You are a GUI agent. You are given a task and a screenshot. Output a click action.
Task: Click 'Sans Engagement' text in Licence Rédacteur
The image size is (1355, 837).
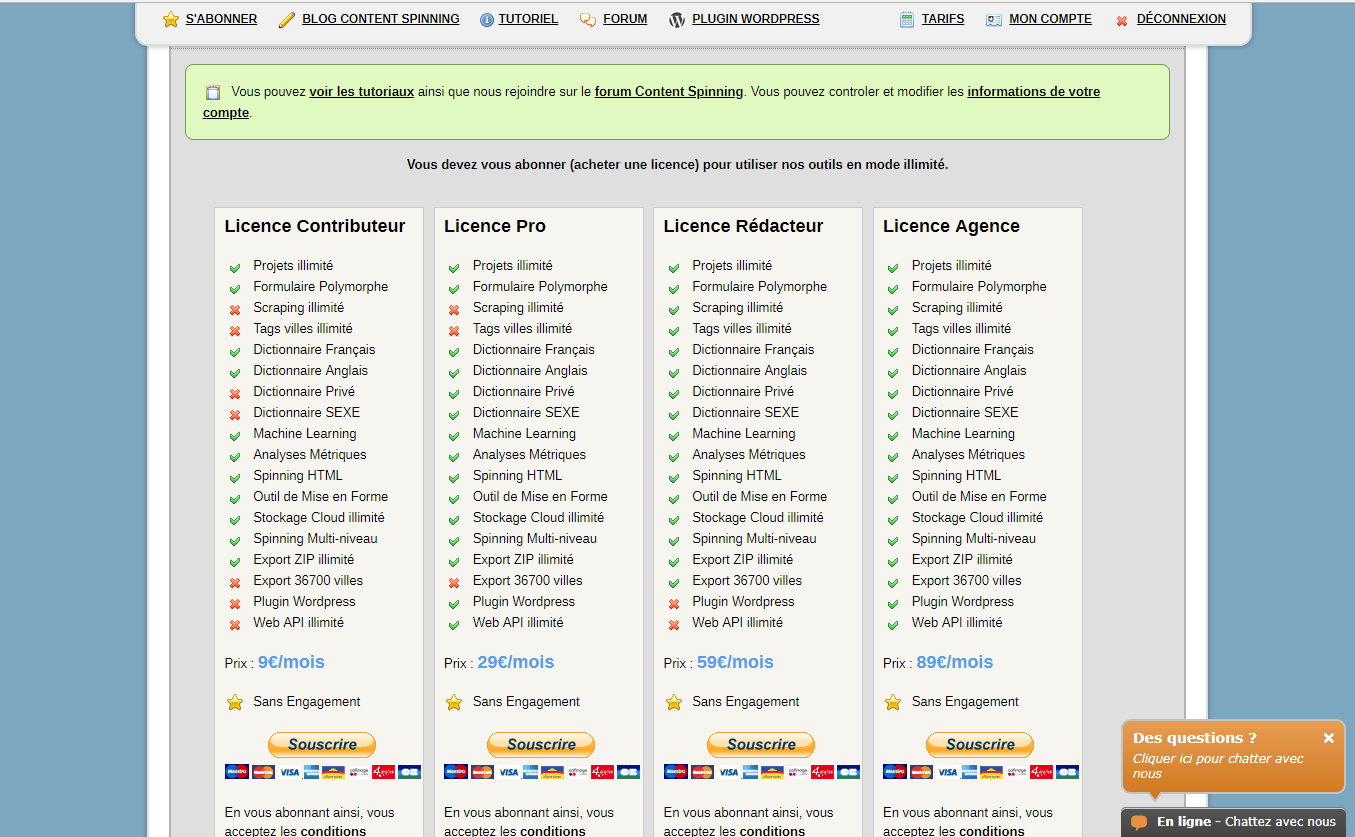click(746, 702)
